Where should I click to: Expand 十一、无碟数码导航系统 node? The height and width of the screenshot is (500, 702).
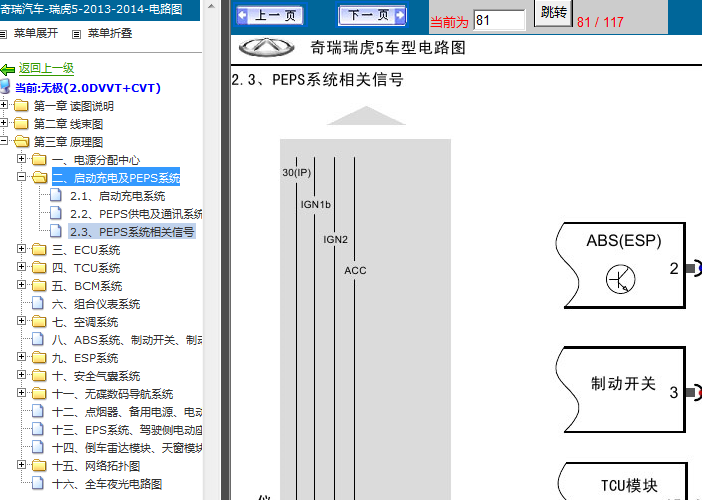[21, 393]
